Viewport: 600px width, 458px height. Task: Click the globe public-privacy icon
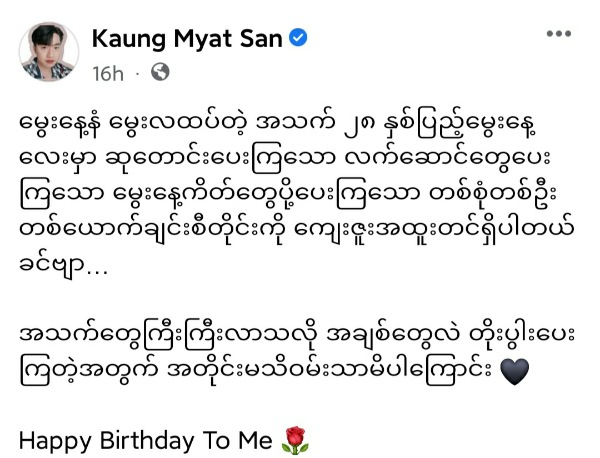[160, 72]
